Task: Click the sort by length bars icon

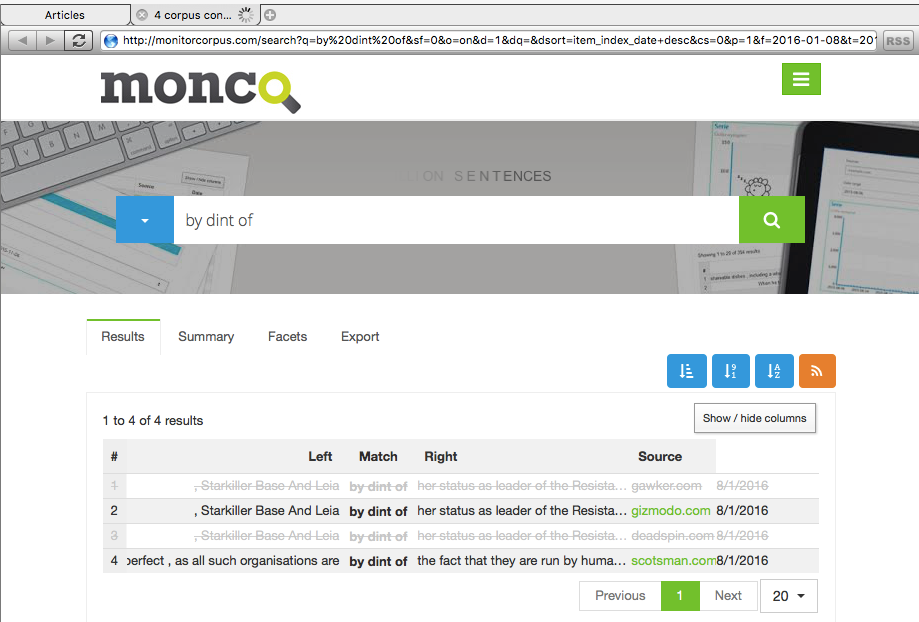Action: (686, 370)
